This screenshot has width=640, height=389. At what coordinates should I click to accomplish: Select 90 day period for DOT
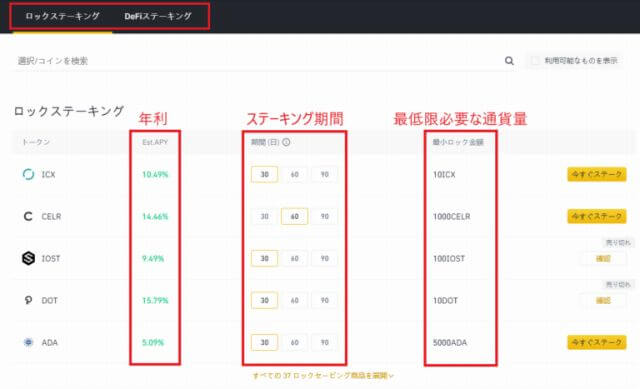point(324,300)
